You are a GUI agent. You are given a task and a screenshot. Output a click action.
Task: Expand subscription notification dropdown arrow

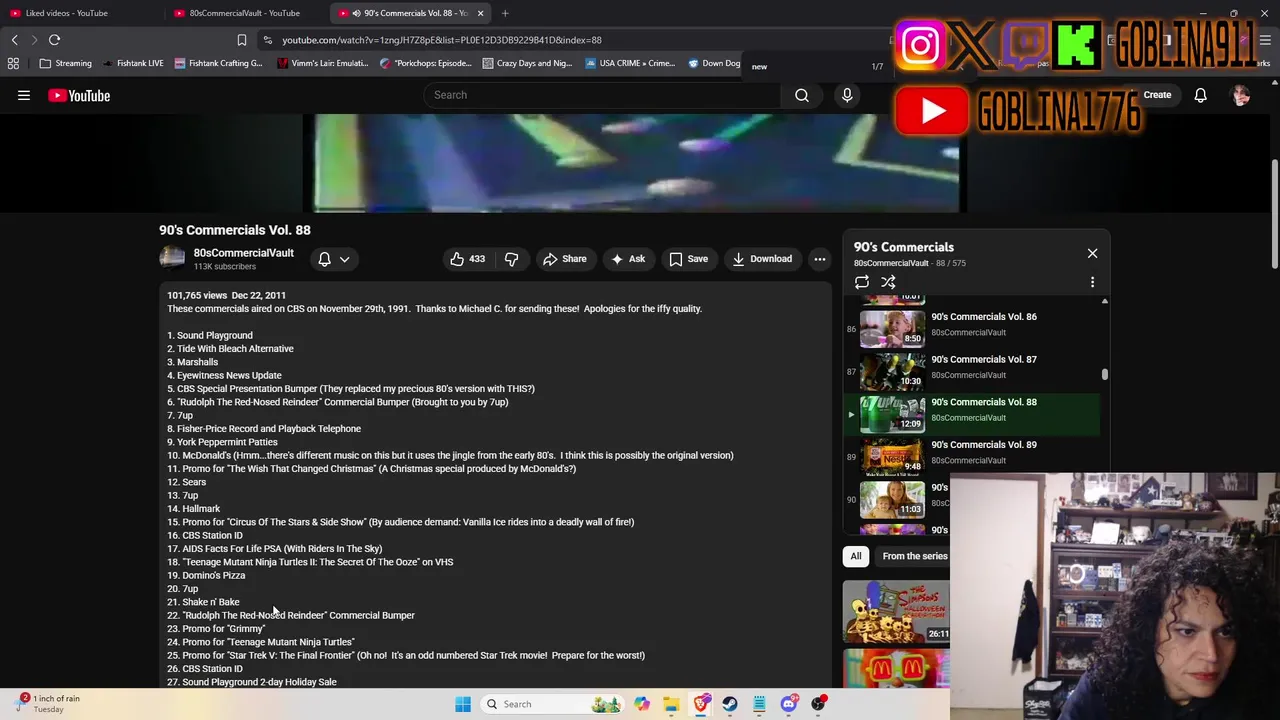pos(344,259)
